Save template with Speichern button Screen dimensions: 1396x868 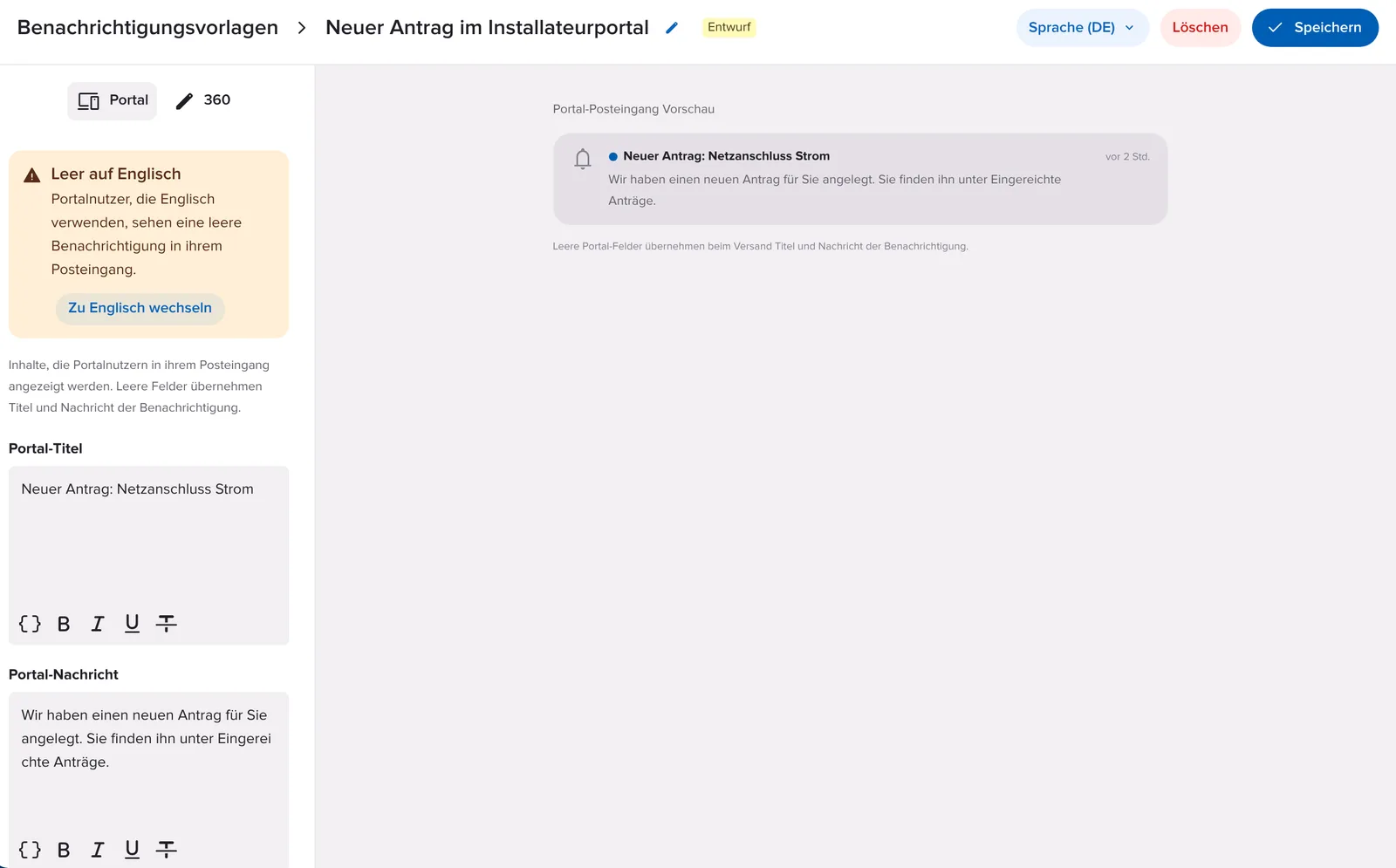(1315, 28)
